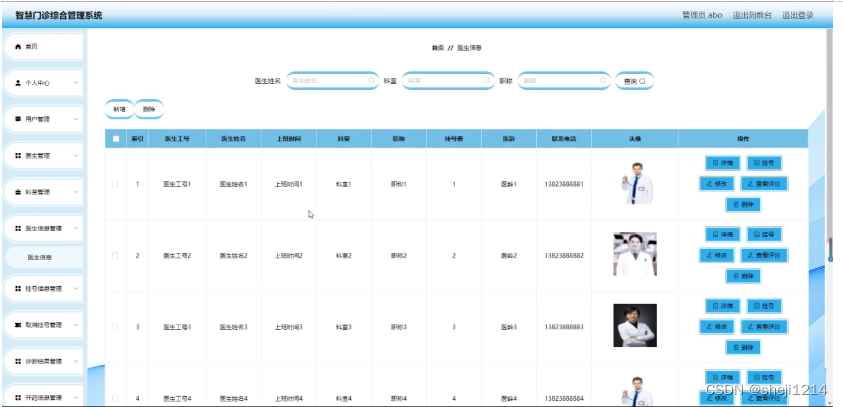843x407 pixels.
Task: Check the checkbox for row 医生工号1
Action: (x=115, y=184)
